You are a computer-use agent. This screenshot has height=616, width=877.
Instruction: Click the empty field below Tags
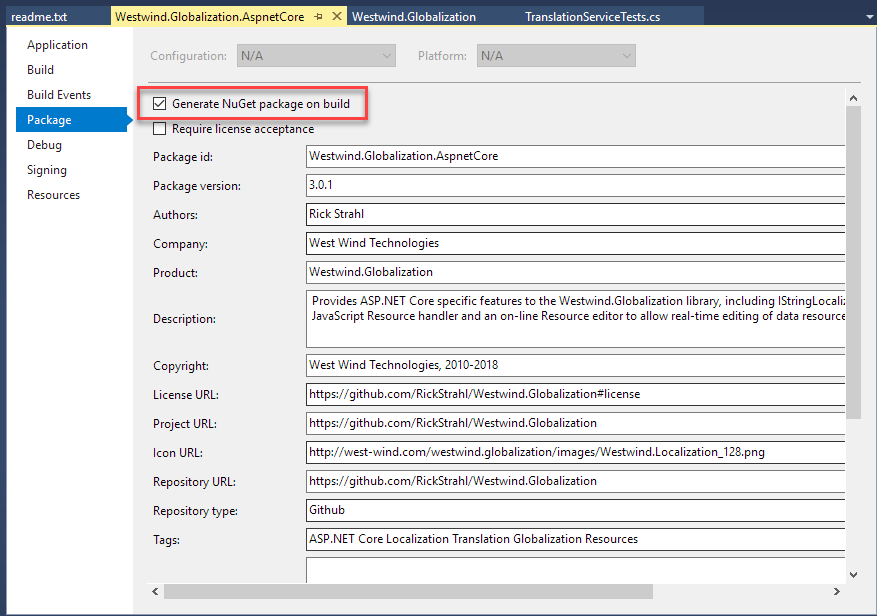tap(576, 570)
